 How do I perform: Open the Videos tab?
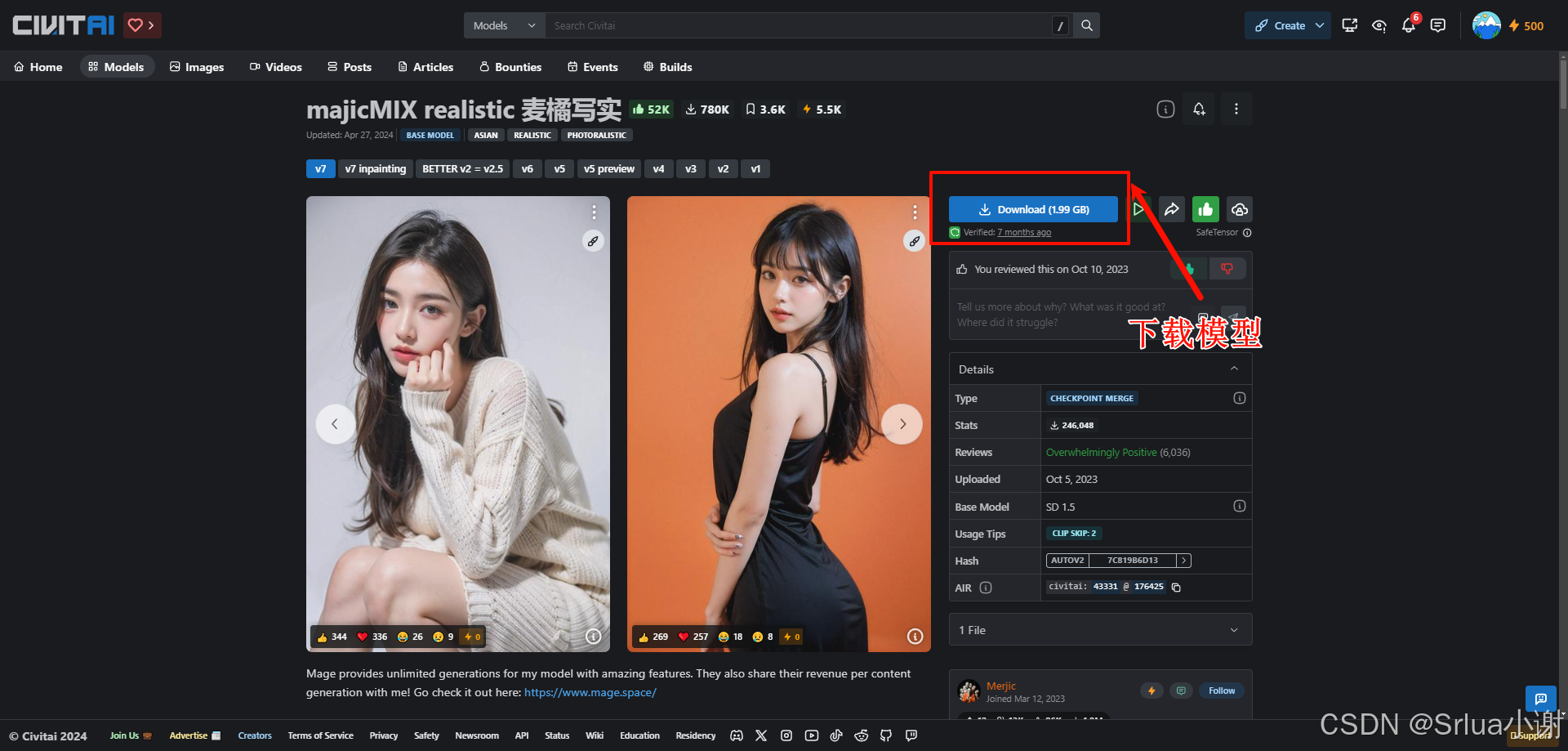pyautogui.click(x=276, y=67)
